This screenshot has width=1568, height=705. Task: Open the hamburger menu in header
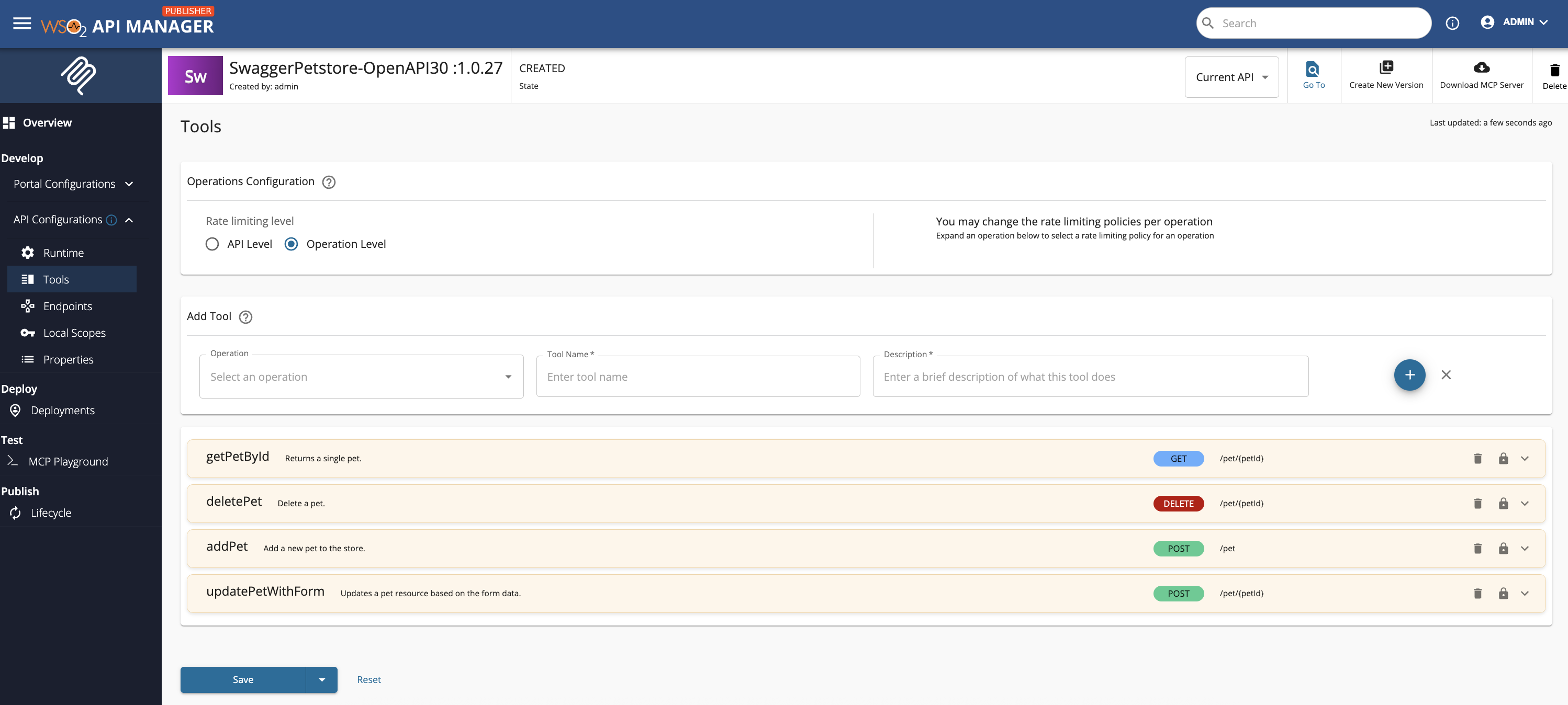click(22, 24)
